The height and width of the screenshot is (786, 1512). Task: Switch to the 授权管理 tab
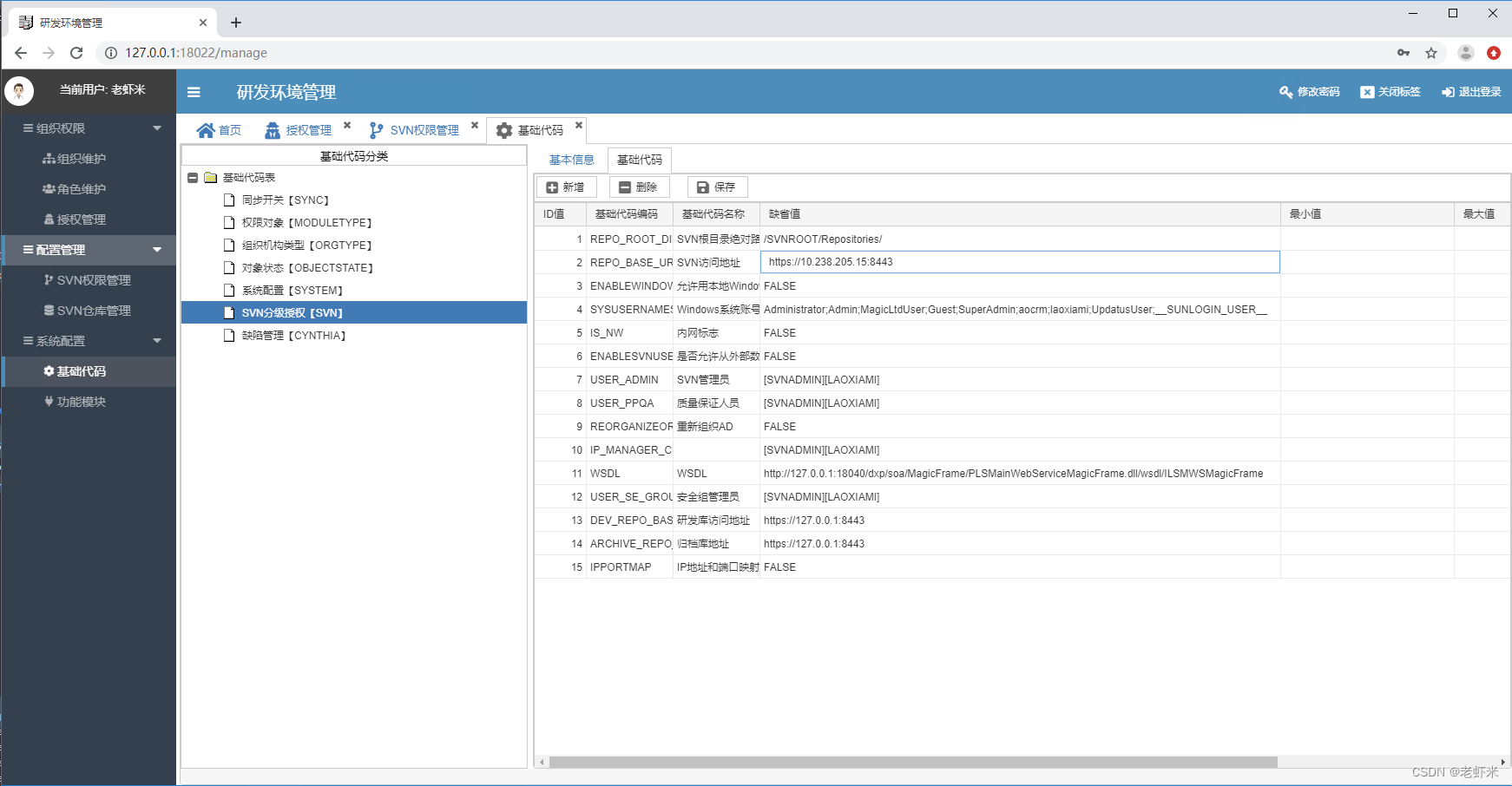tap(298, 130)
